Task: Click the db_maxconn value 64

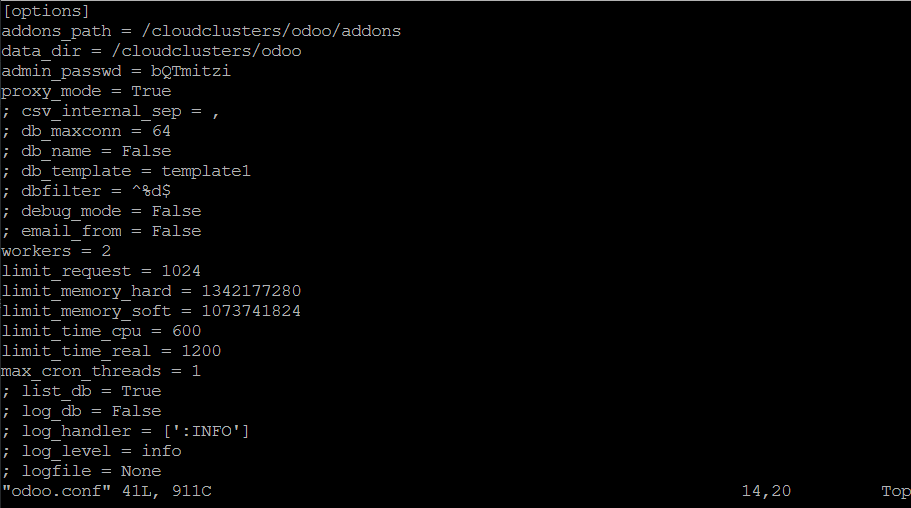Action: coord(161,131)
